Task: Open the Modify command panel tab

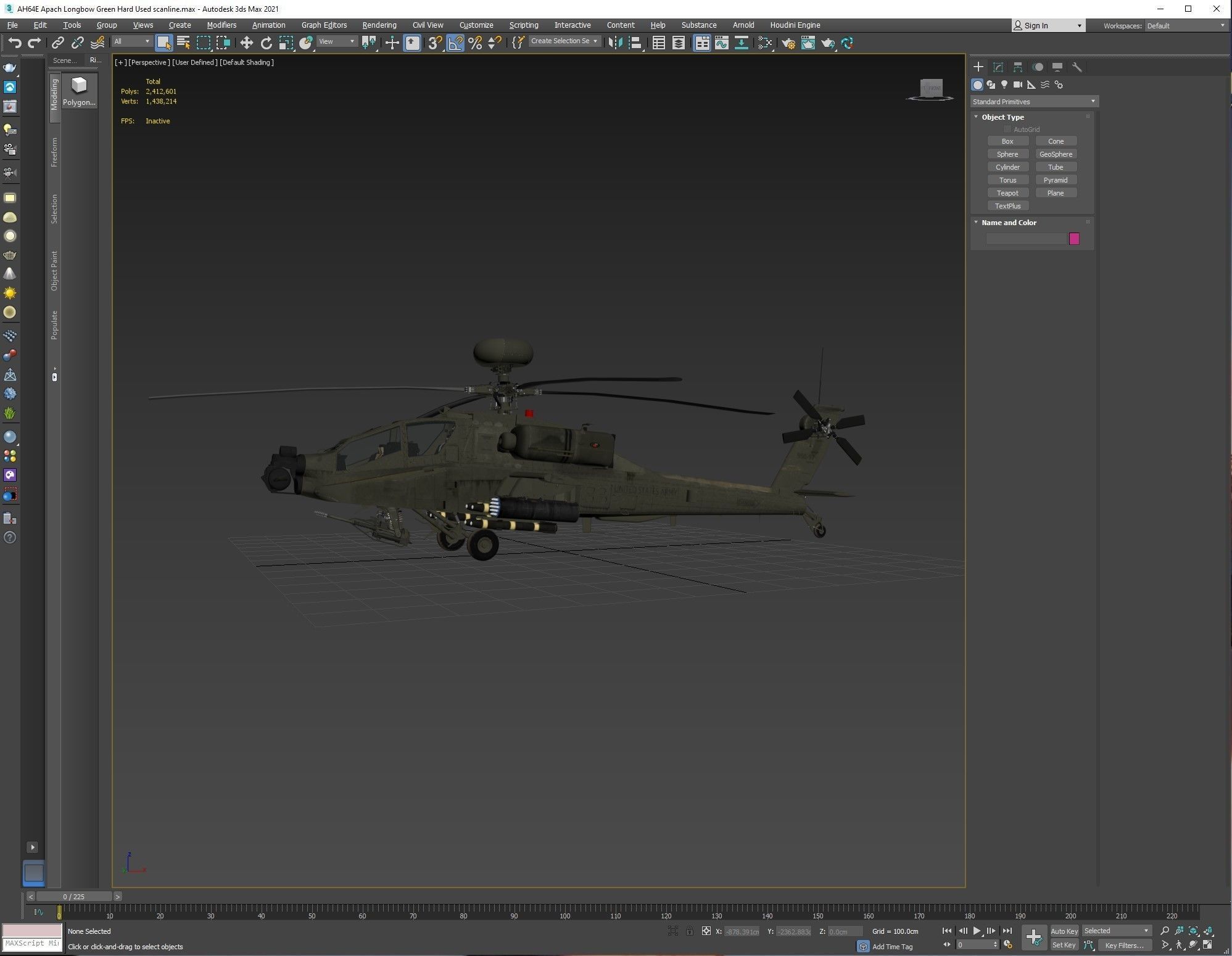Action: pos(998,67)
